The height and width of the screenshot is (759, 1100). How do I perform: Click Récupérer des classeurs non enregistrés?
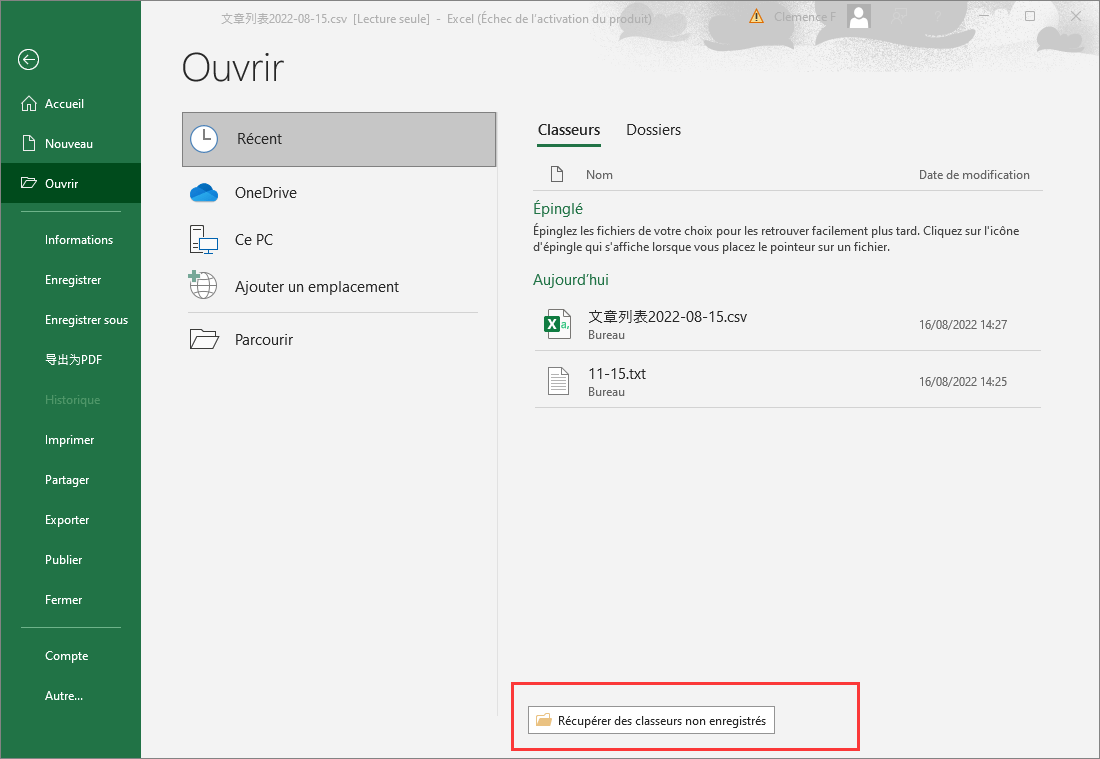pyautogui.click(x=651, y=720)
